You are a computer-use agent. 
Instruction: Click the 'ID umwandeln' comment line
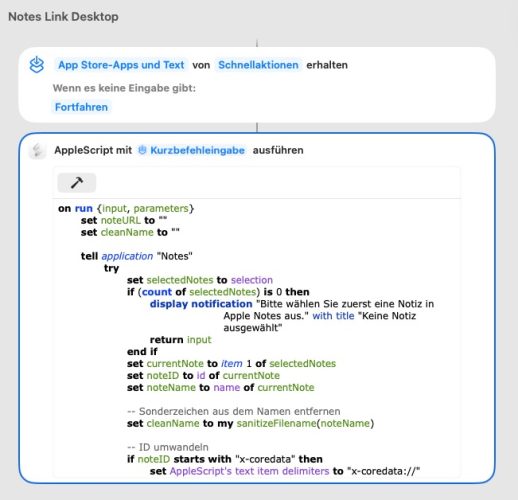coord(168,447)
